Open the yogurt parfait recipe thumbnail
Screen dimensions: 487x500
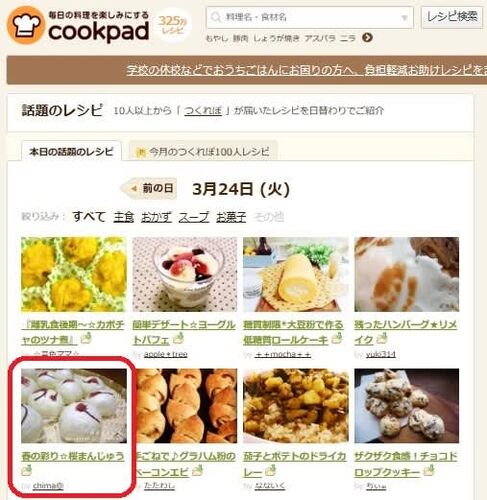click(185, 274)
